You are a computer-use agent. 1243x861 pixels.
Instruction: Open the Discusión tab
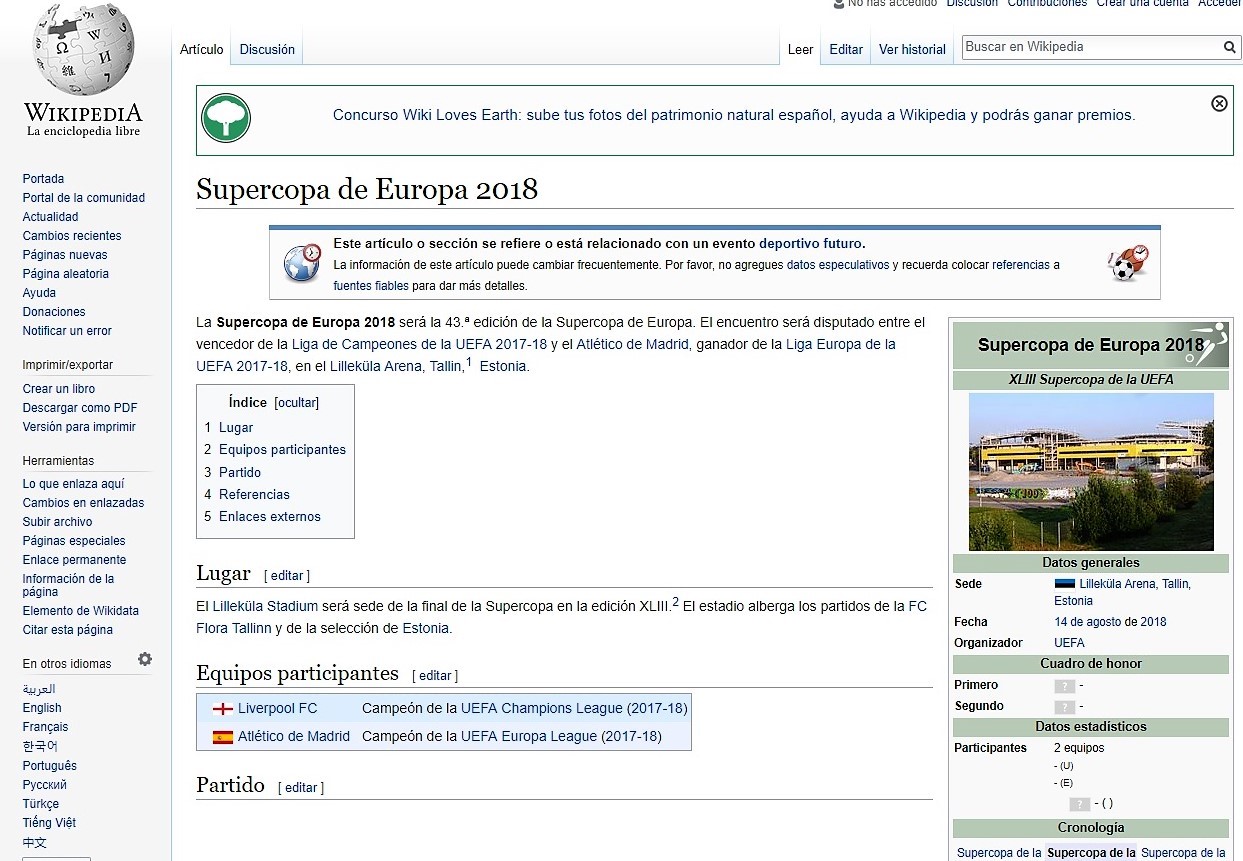(x=267, y=49)
